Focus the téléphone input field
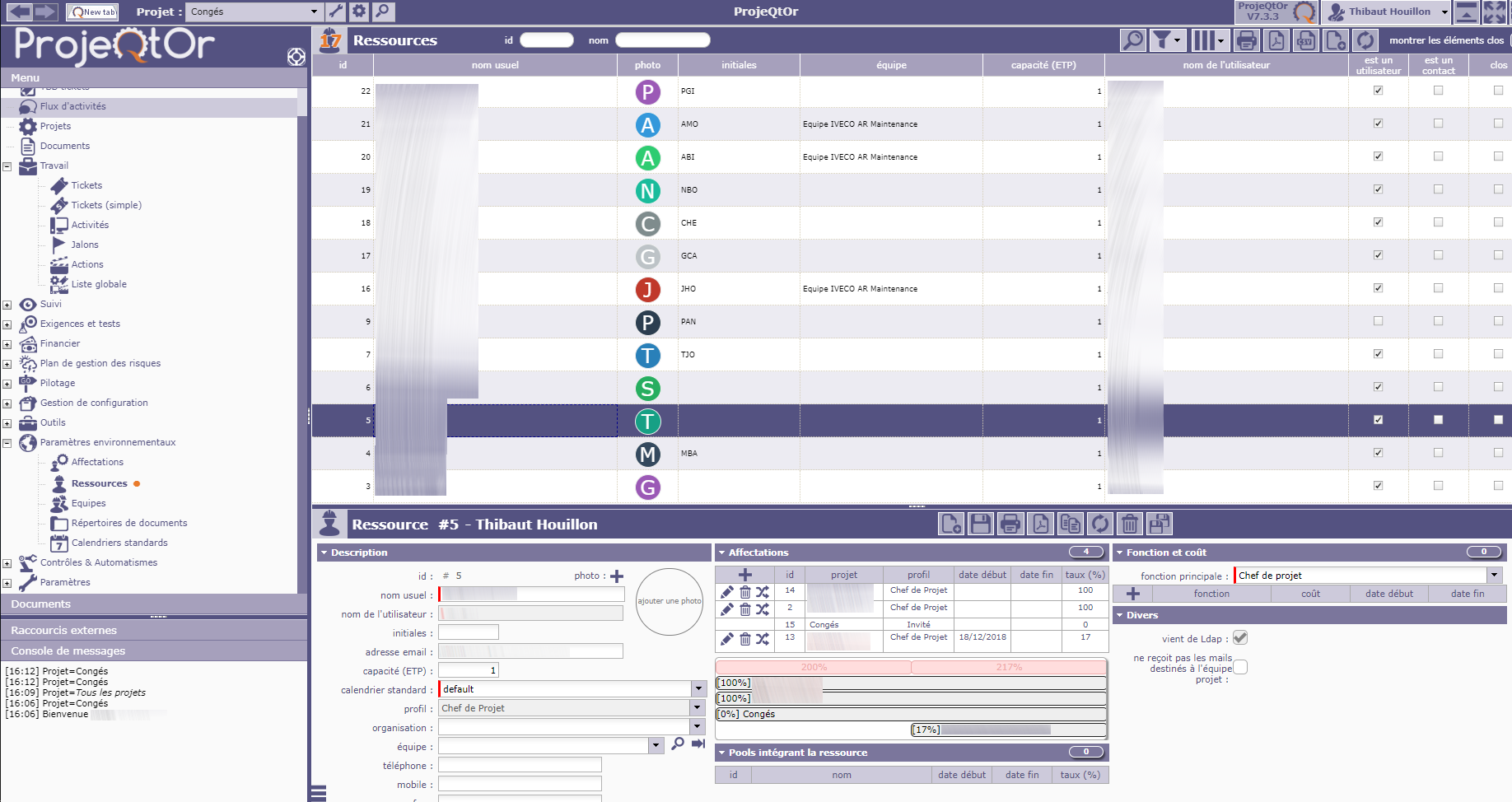Image resolution: width=1512 pixels, height=802 pixels. [x=520, y=765]
